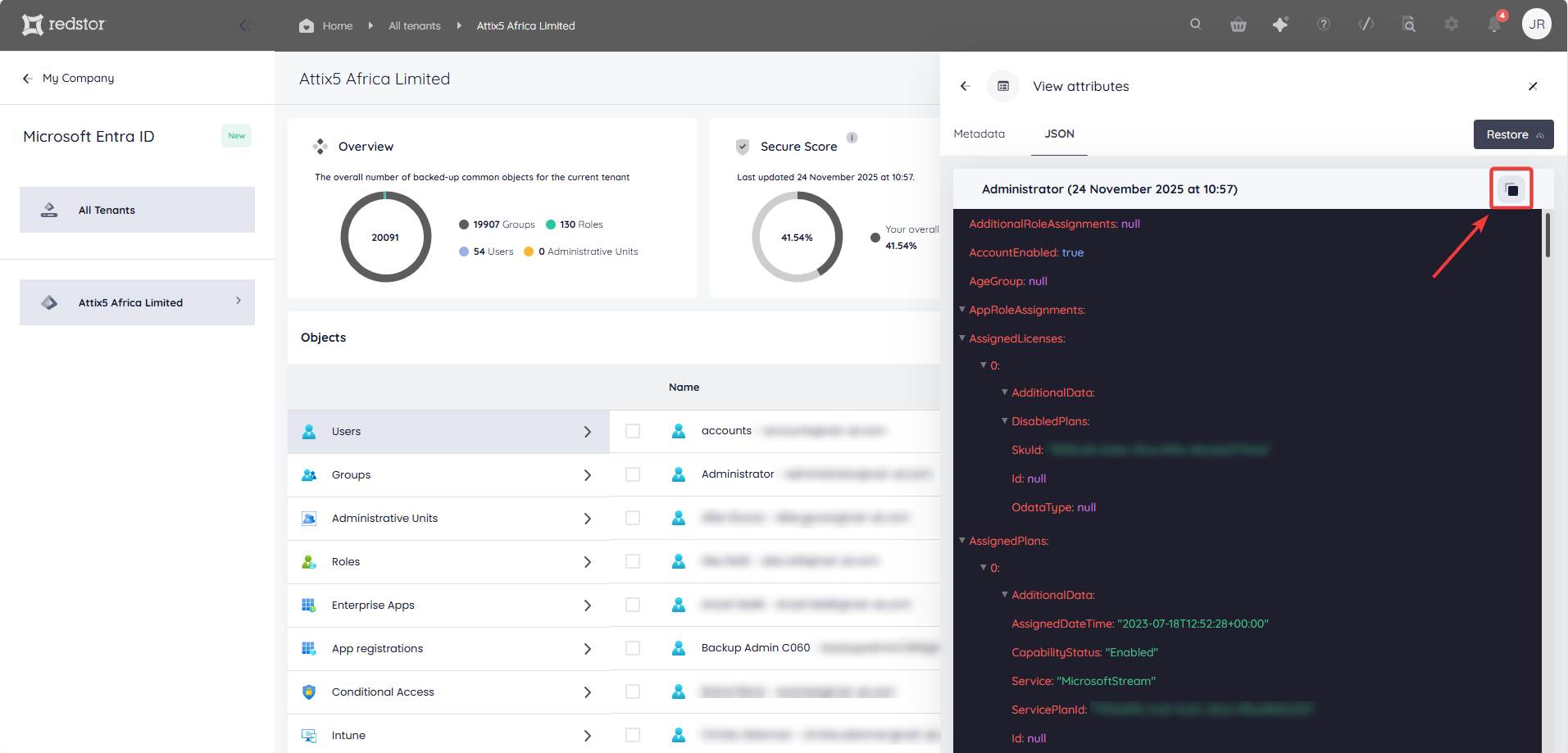Screen dimensions: 1568x753
Task: Click the Enterprise Apps icon
Action: pyautogui.click(x=309, y=606)
